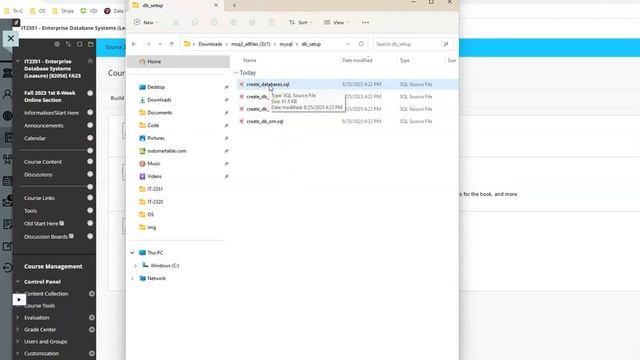This screenshot has height=360, width=640.
Task: Close the Blackboard course panel X button
Action: point(11,38)
